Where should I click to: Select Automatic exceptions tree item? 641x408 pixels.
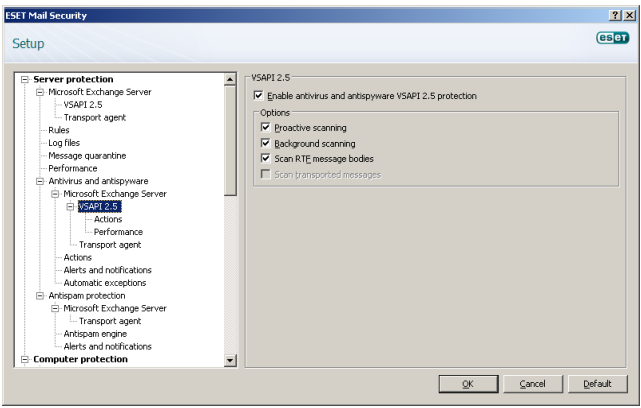[x=105, y=283]
